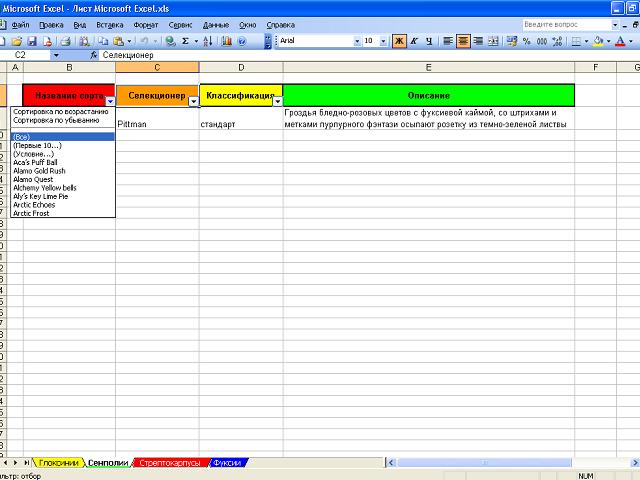Click the AutoSum sigma icon
This screenshot has height=480, width=640.
point(186,41)
